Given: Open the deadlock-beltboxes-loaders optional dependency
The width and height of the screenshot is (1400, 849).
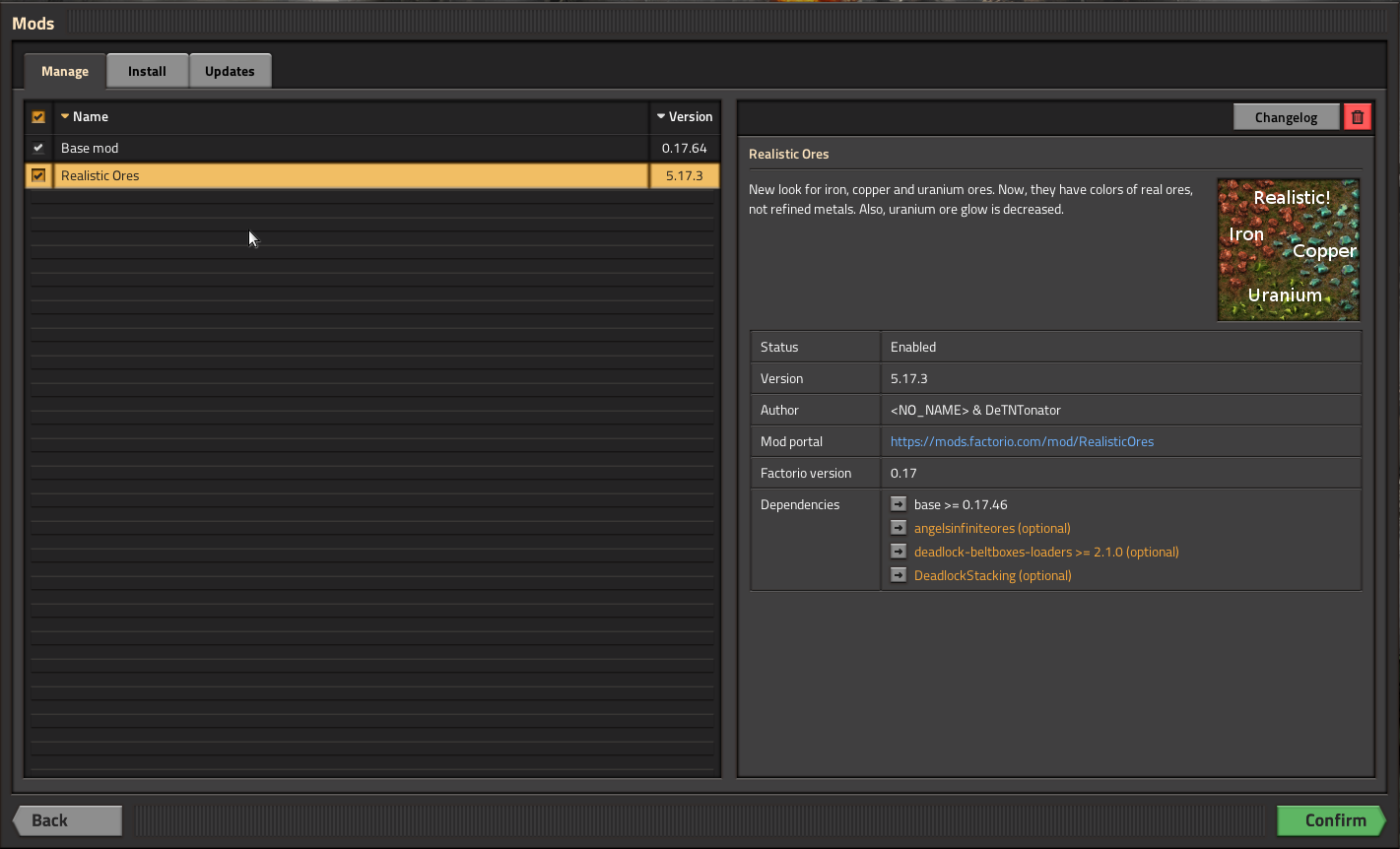Looking at the screenshot, I should pyautogui.click(x=1046, y=552).
